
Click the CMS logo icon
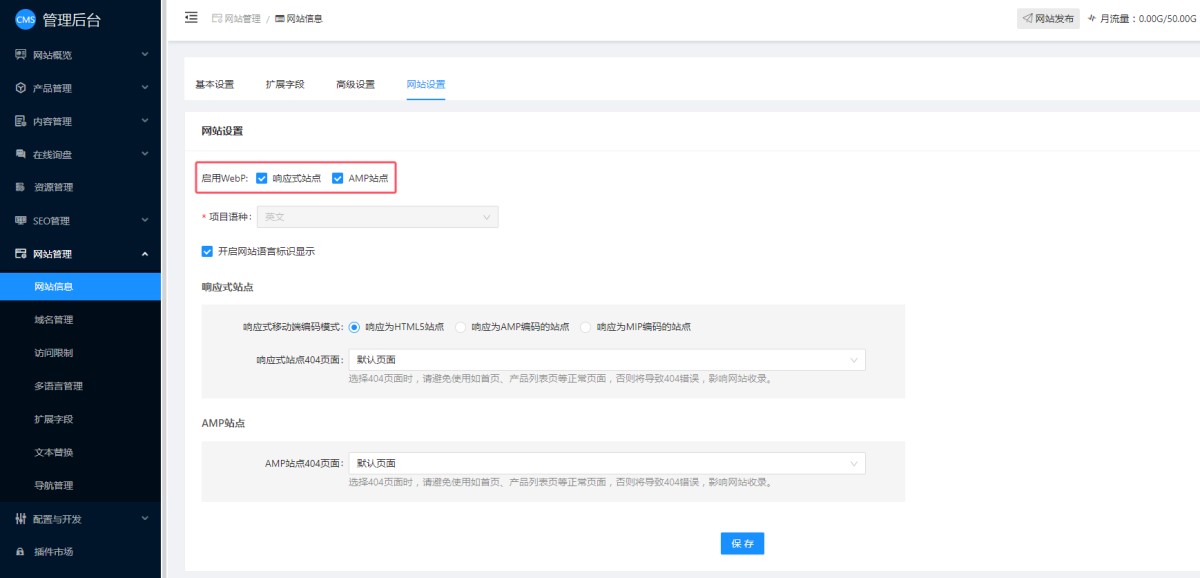[25, 20]
